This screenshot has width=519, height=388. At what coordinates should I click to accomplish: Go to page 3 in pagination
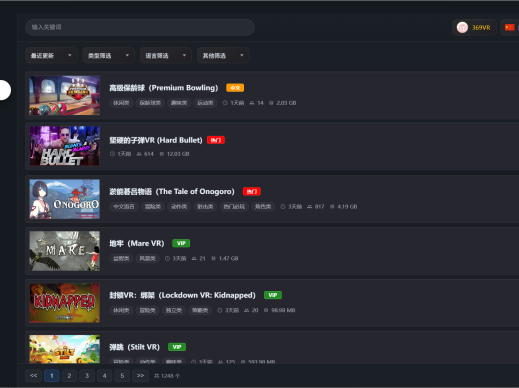point(87,376)
